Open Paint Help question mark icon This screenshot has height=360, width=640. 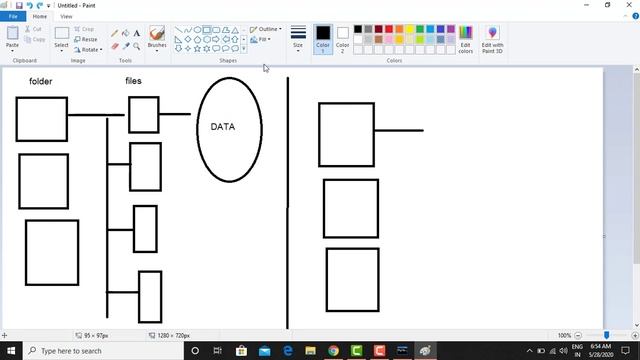click(x=636, y=16)
